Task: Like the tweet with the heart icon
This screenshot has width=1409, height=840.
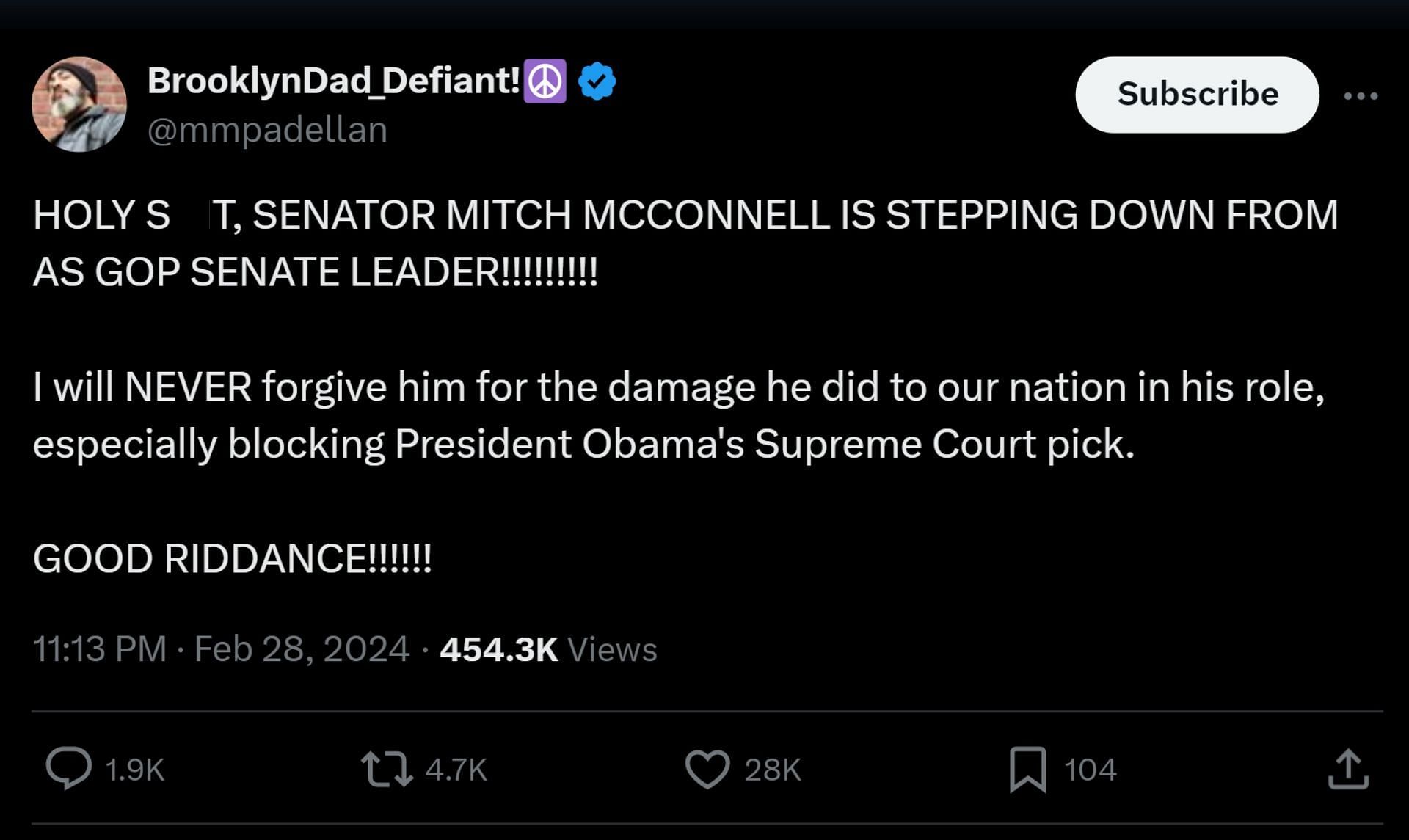Action: click(707, 769)
